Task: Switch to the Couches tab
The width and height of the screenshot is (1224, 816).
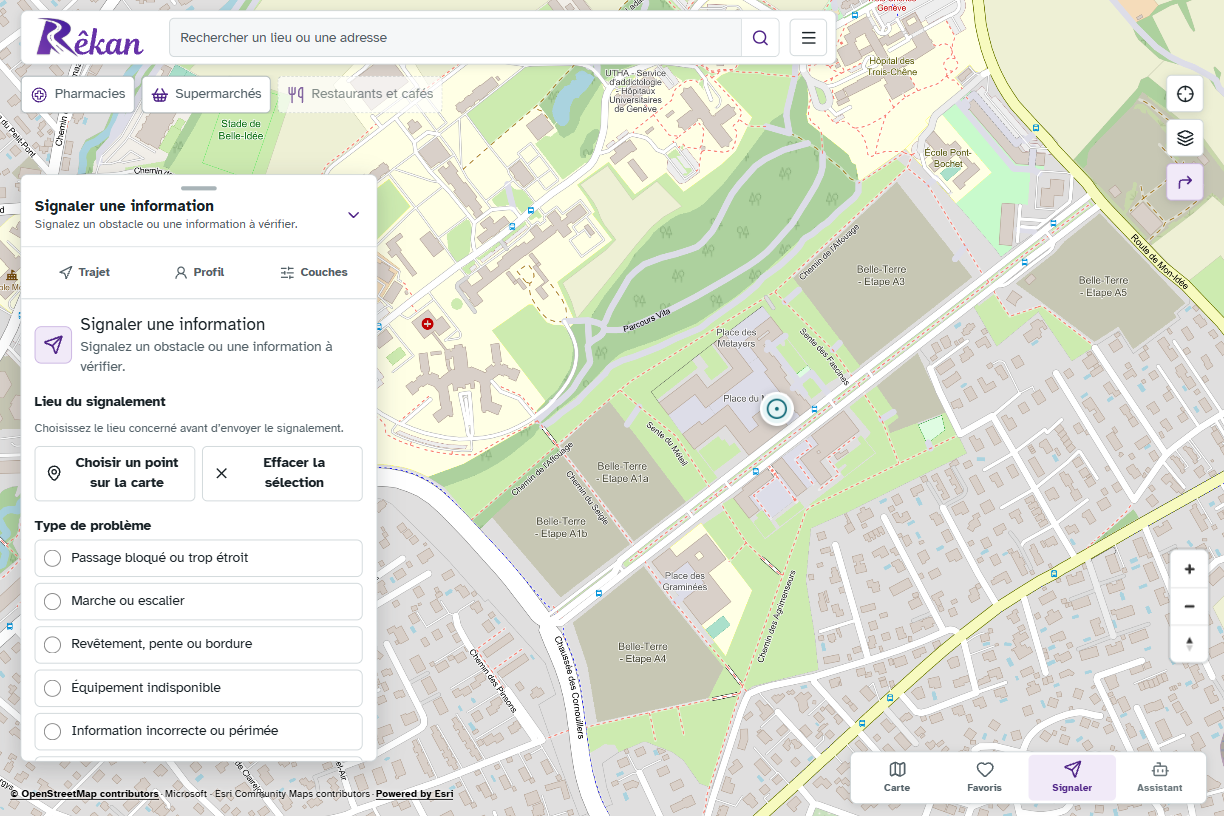Action: (314, 272)
